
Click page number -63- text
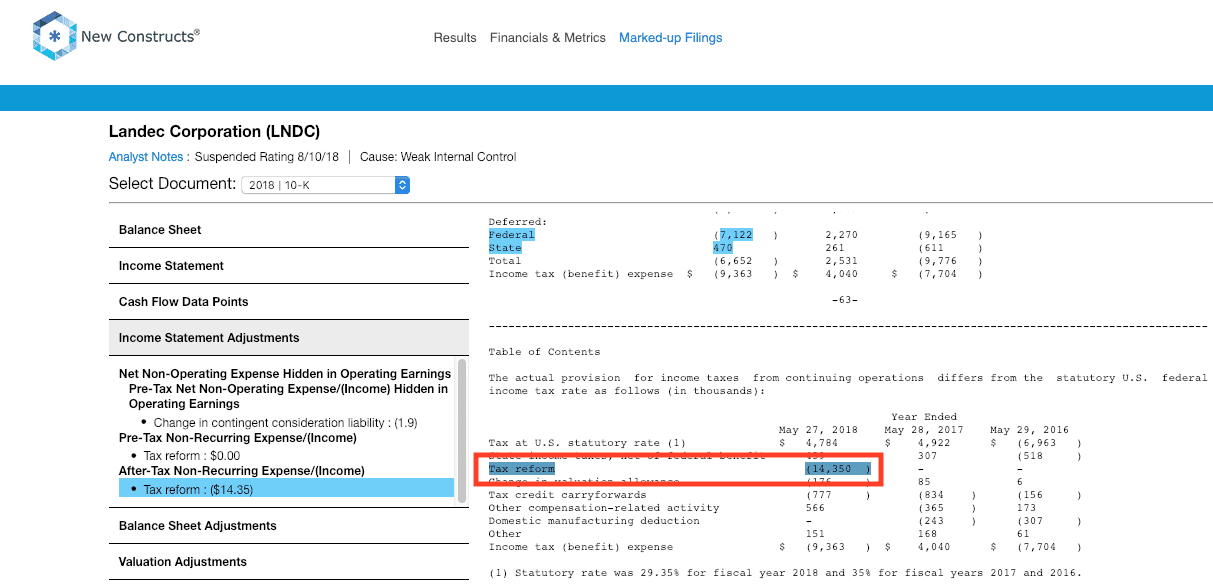tap(844, 300)
